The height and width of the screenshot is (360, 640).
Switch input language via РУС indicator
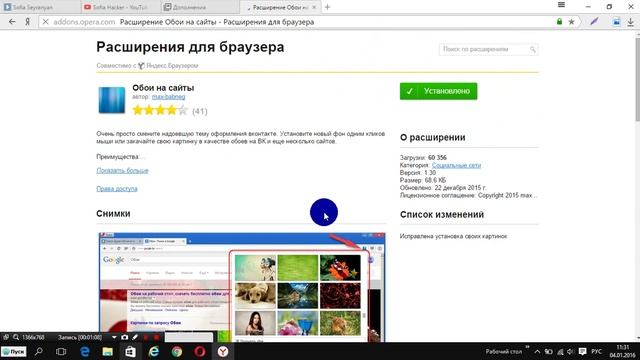pos(596,351)
